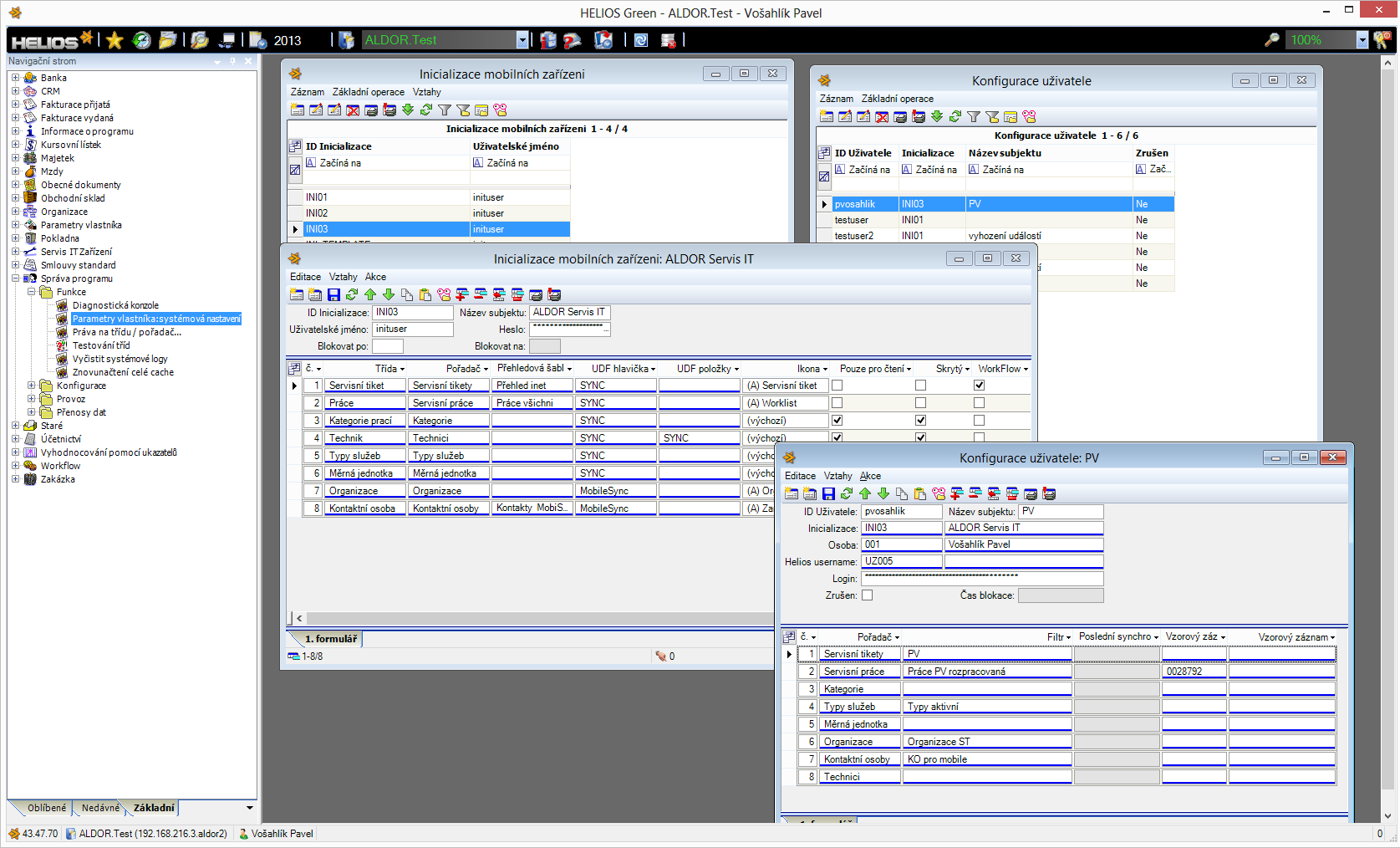Screen dimensions: 1400x848
Task: Expand the Konfigurace tree node
Action: click(31, 386)
